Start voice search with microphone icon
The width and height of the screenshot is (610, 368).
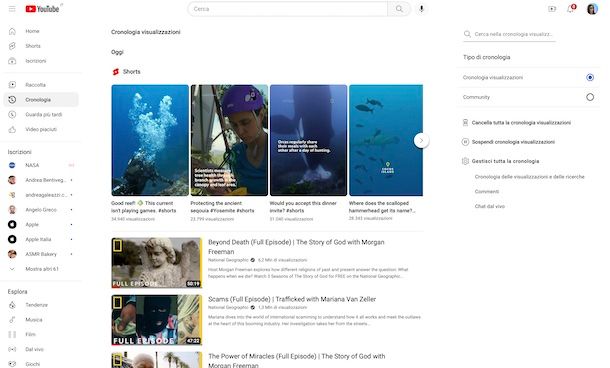pyautogui.click(x=421, y=9)
